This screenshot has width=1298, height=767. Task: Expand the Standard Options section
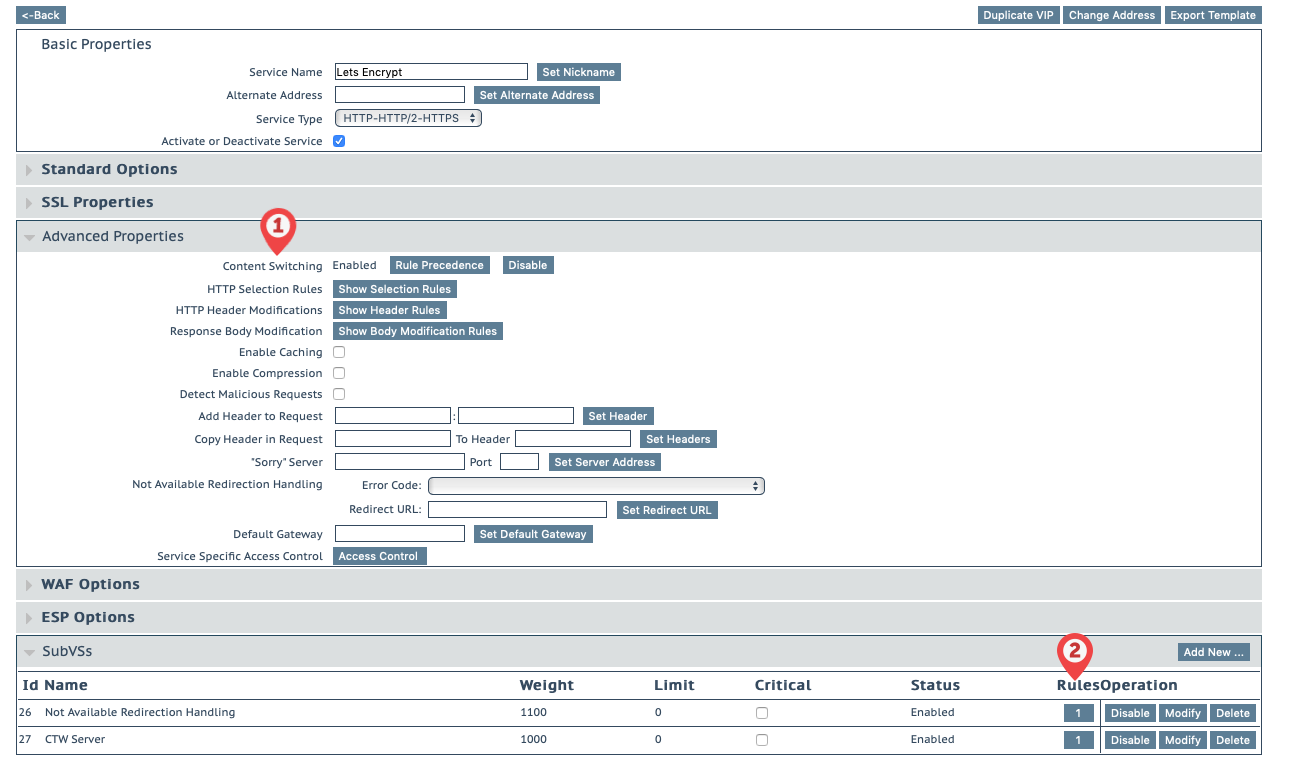[x=109, y=169]
